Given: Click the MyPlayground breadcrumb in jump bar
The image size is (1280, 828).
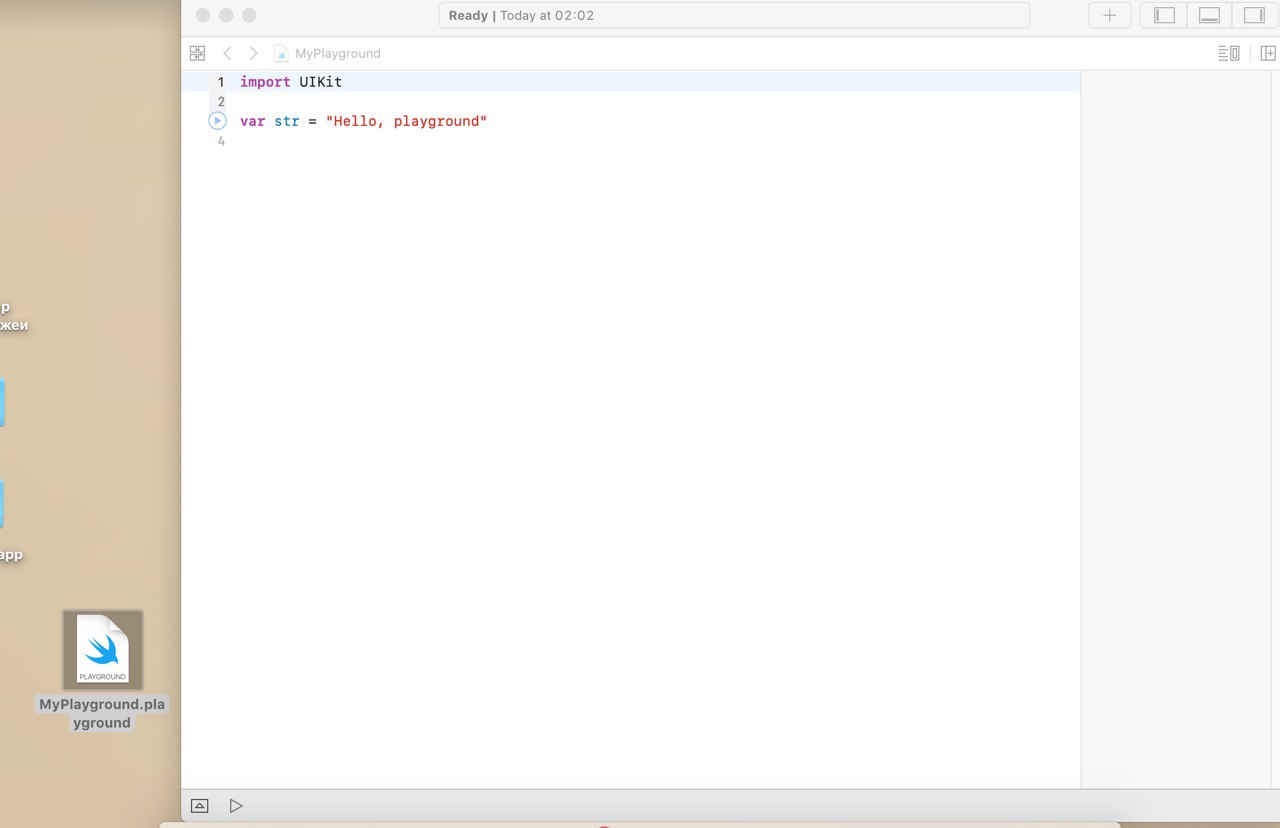Looking at the screenshot, I should coord(328,53).
